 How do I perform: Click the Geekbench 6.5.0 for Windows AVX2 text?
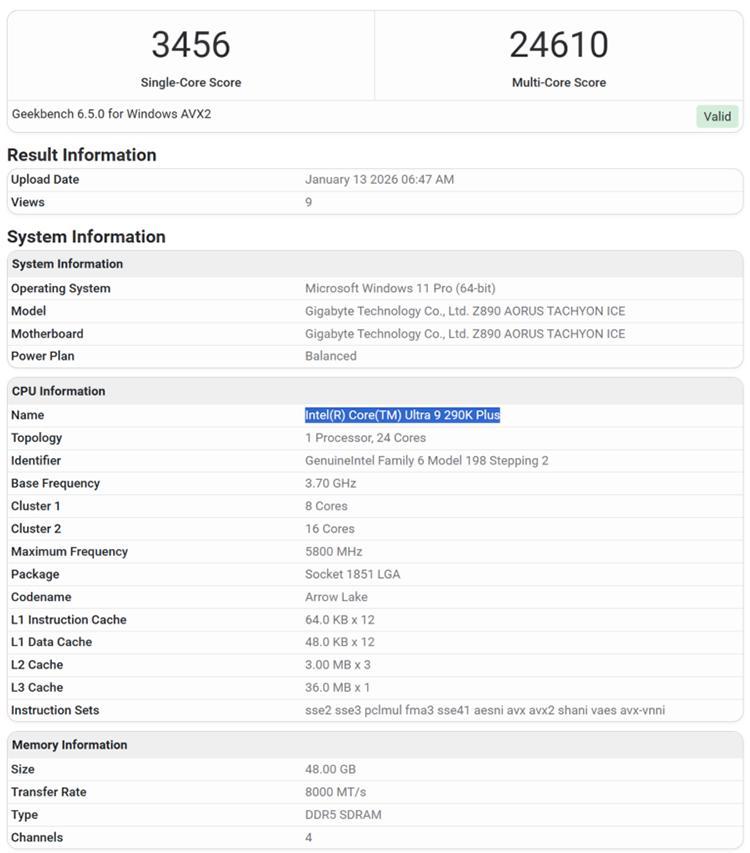111,114
